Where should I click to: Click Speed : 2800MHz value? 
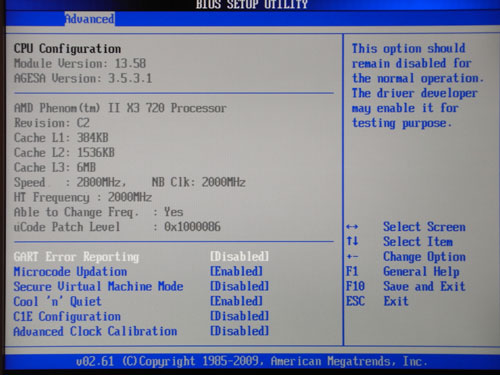(x=70, y=182)
